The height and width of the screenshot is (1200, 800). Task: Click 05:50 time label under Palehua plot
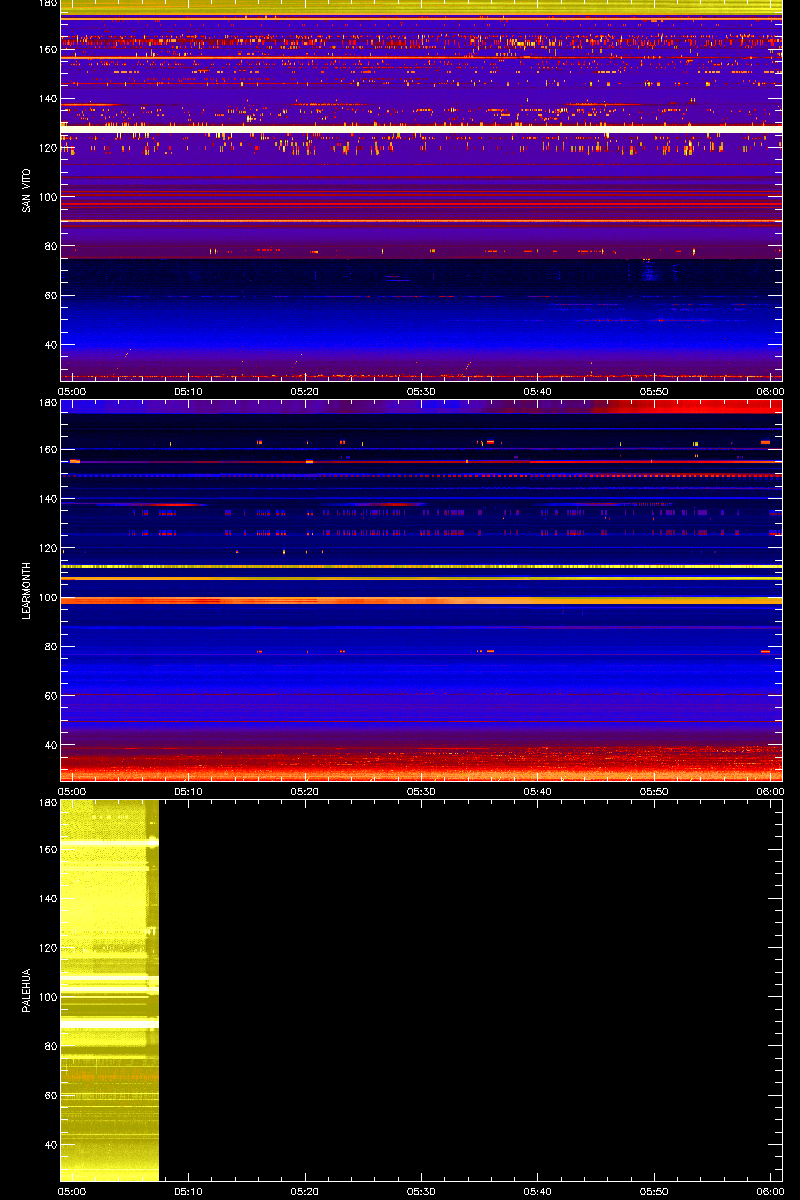click(654, 1192)
